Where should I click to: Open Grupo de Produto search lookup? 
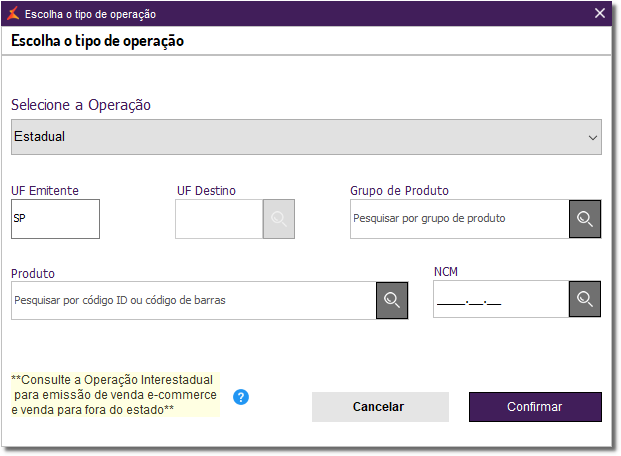585,218
